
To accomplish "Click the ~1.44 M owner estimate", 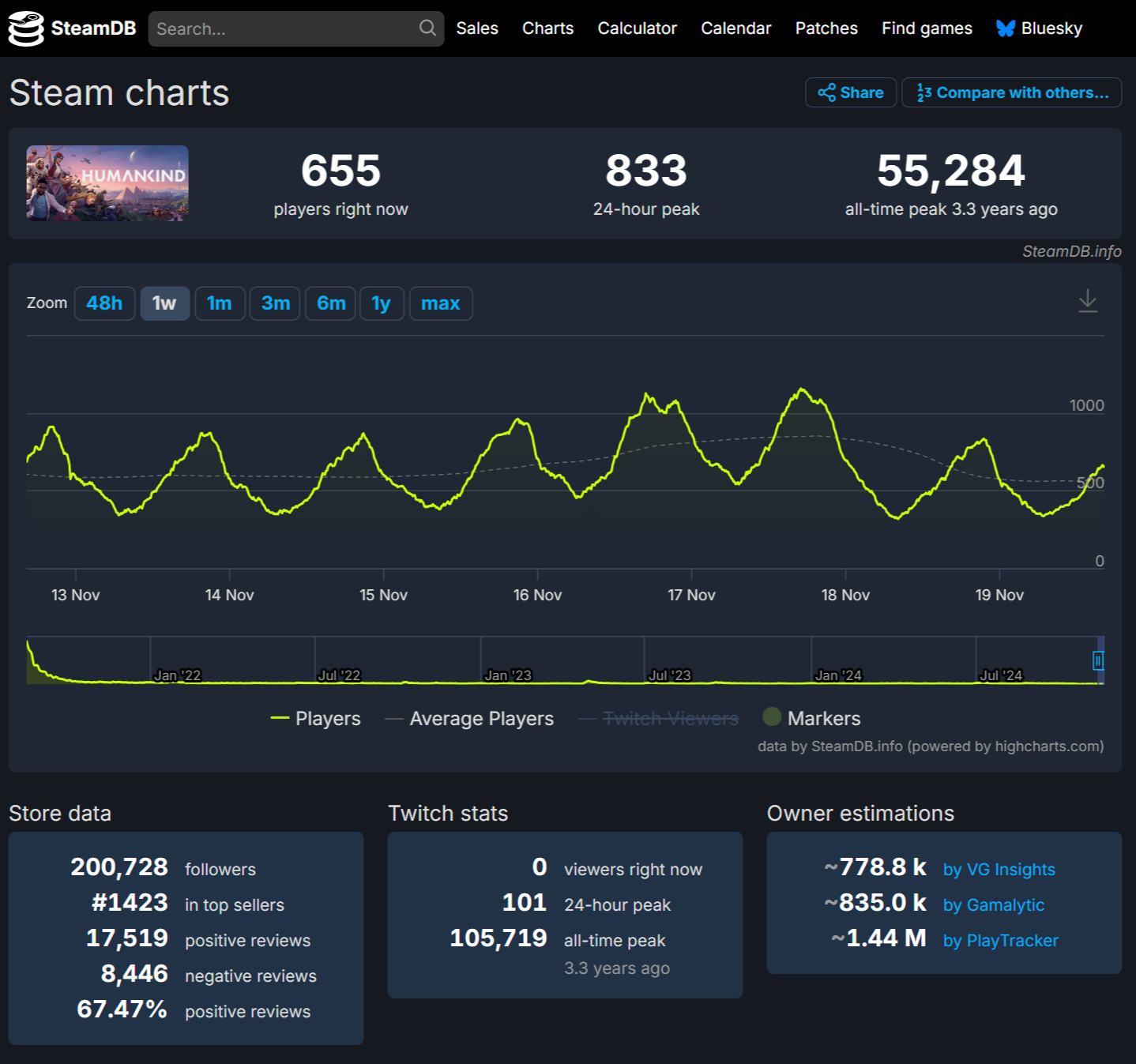I will 878,938.
